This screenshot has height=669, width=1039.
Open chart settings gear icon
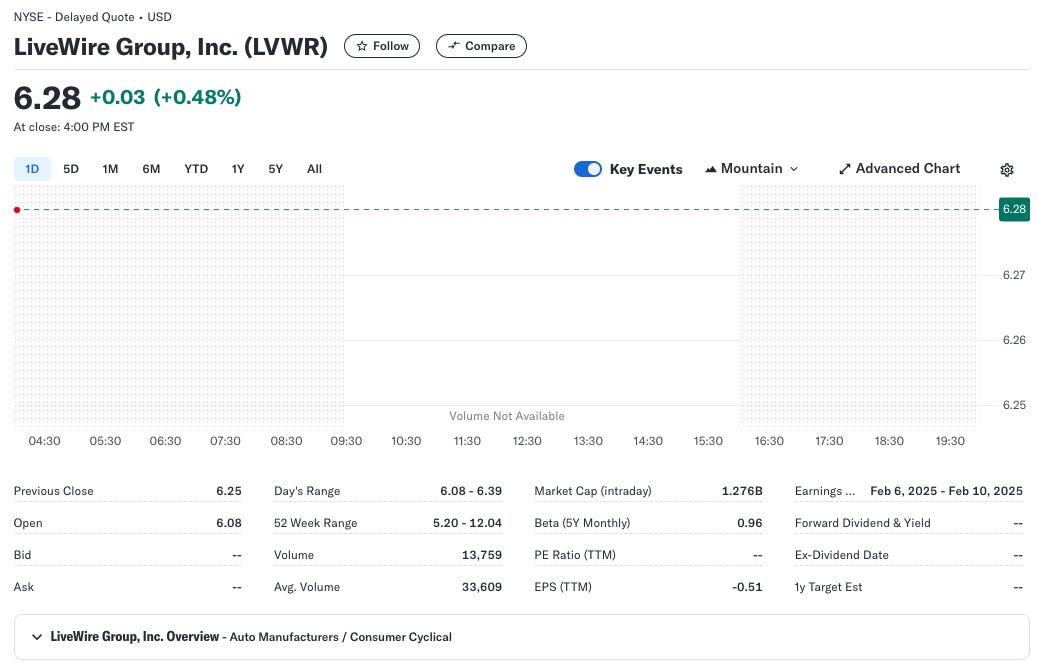tap(1007, 170)
